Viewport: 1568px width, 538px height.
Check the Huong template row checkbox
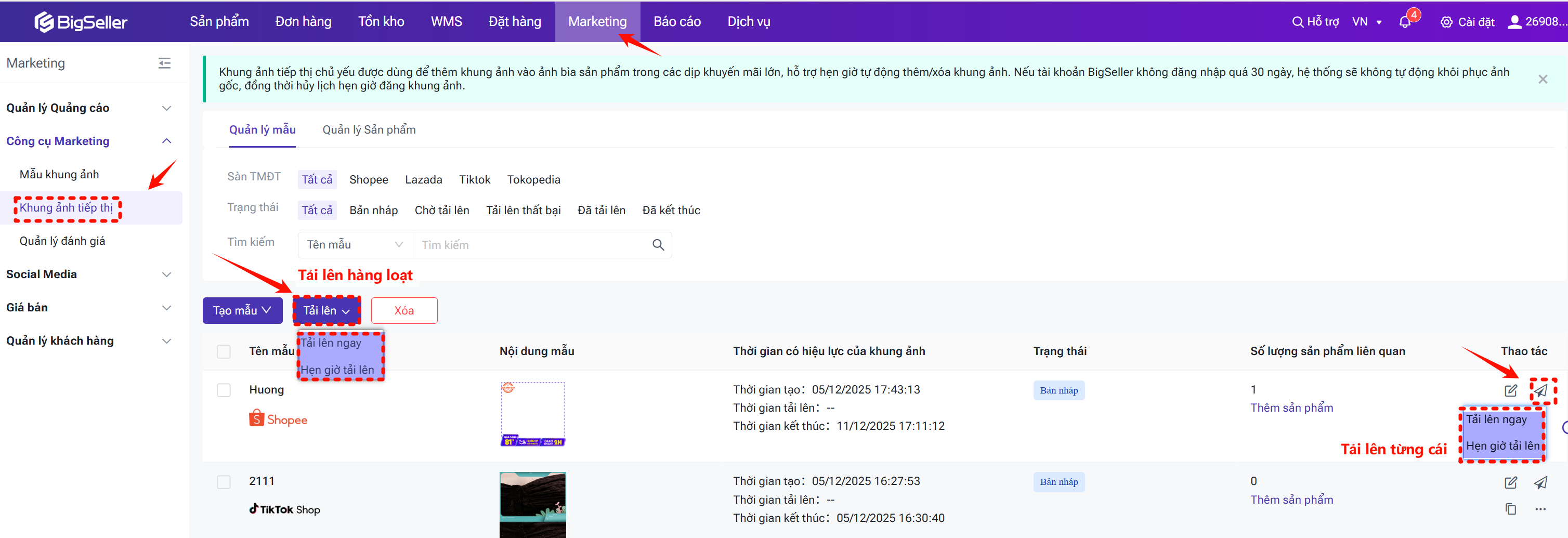(x=224, y=390)
